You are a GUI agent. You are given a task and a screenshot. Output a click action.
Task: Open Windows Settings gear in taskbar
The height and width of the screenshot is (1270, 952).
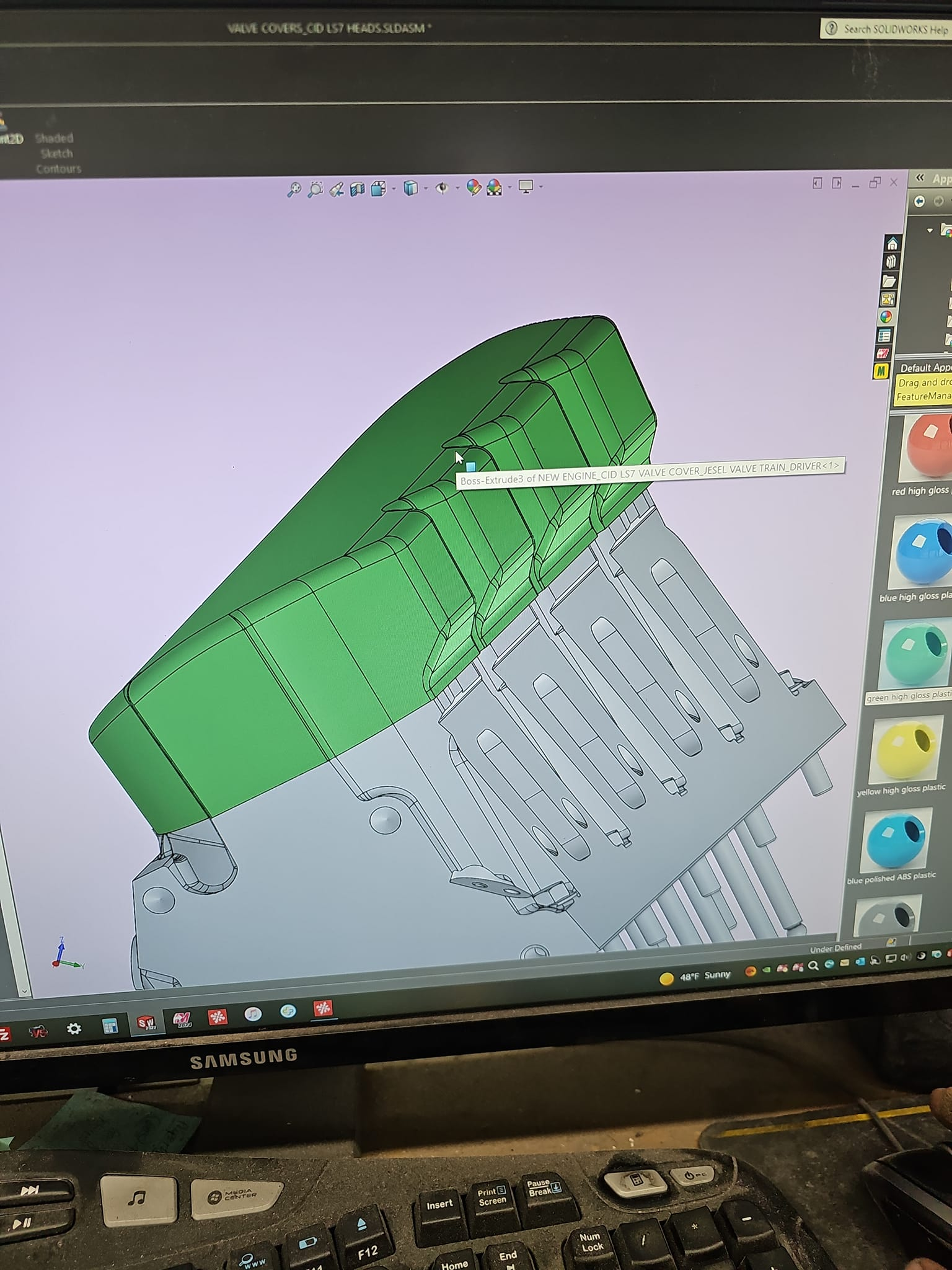point(74,1029)
